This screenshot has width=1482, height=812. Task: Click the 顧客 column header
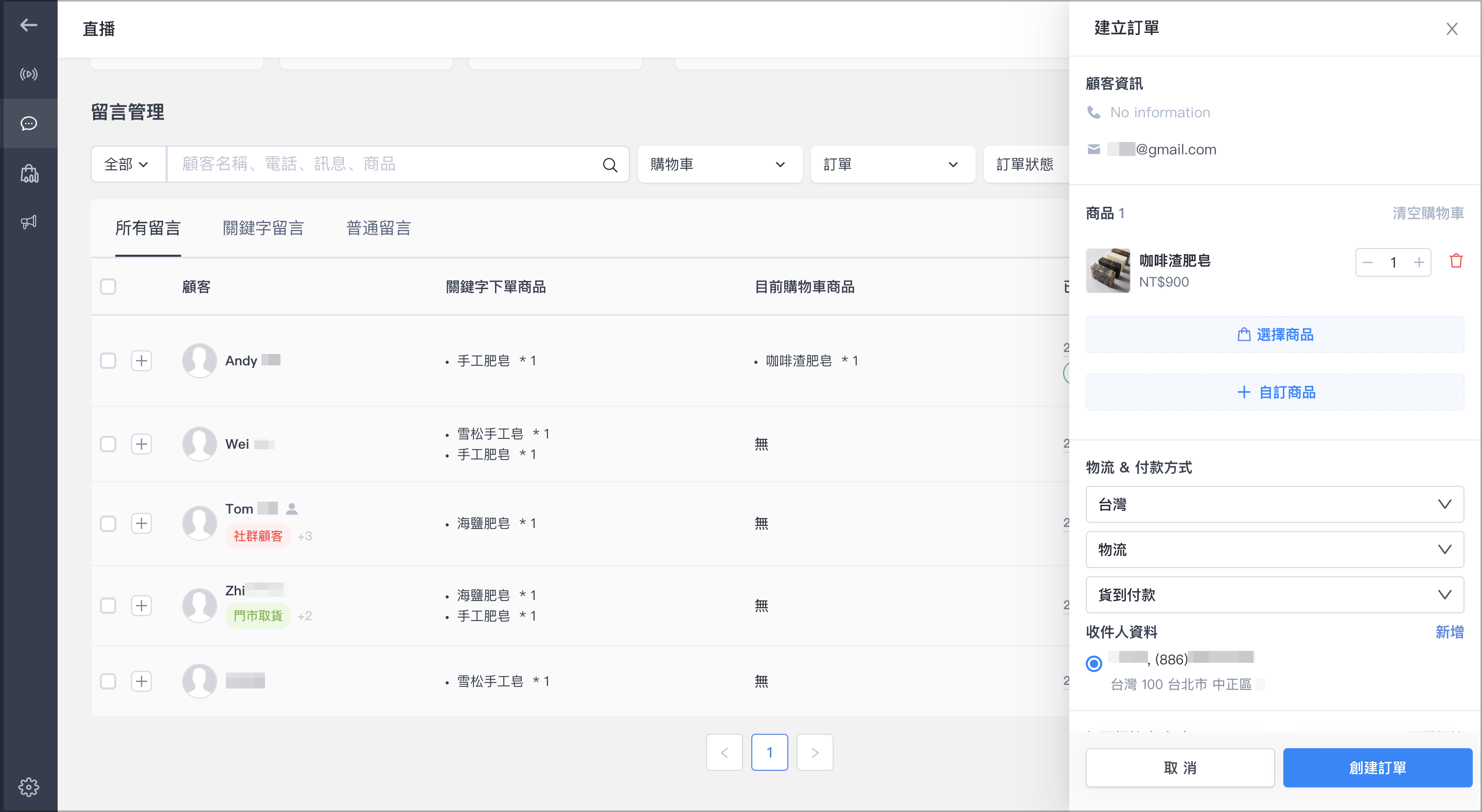pos(196,287)
